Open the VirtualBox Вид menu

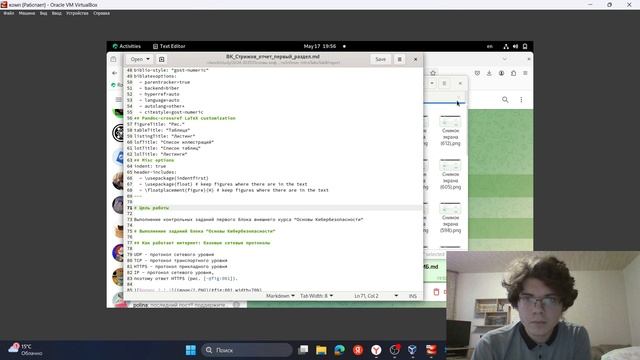[x=43, y=13]
